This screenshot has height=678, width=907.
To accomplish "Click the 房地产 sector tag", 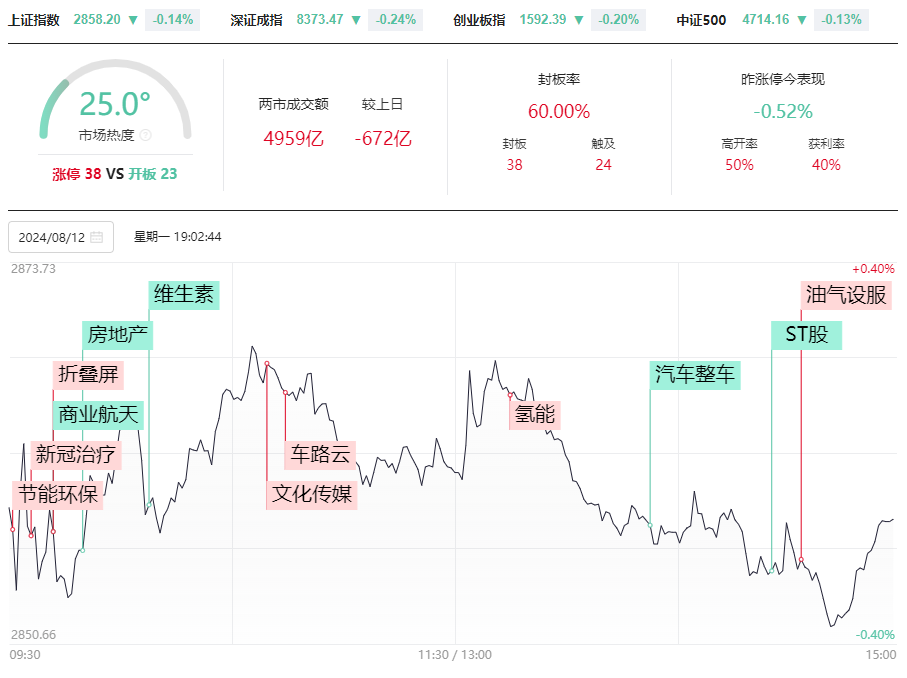I will (117, 335).
